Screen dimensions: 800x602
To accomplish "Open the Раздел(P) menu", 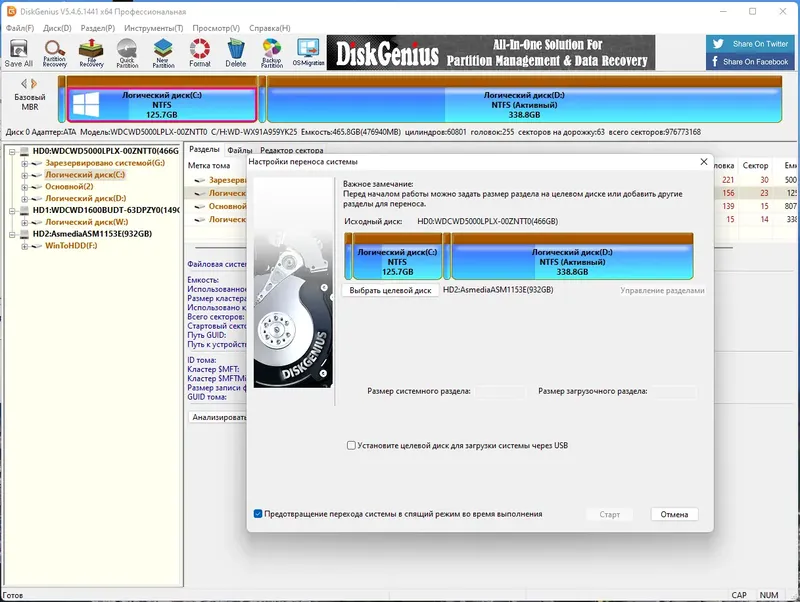I will (97, 28).
